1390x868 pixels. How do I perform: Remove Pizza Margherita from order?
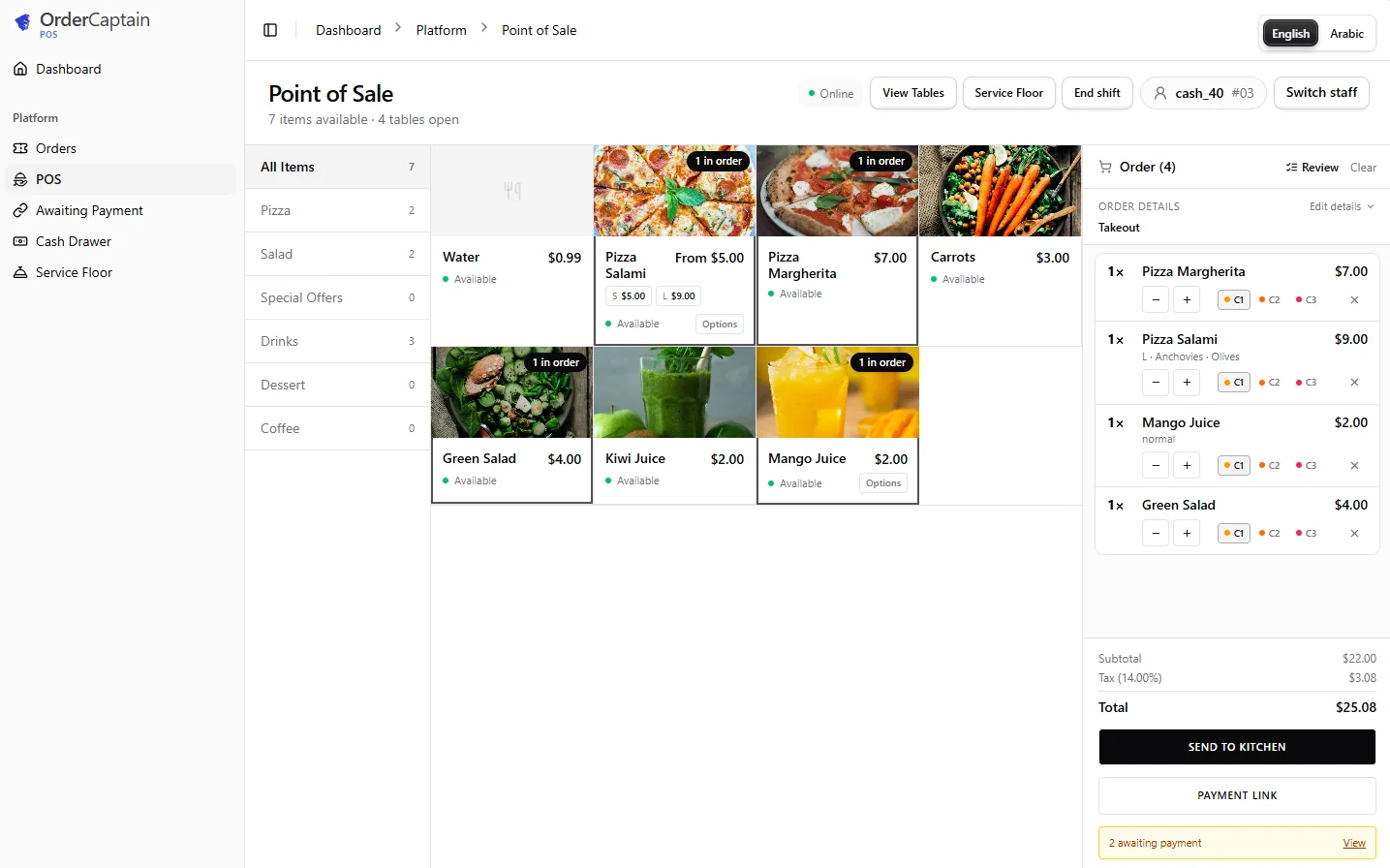pos(1354,300)
